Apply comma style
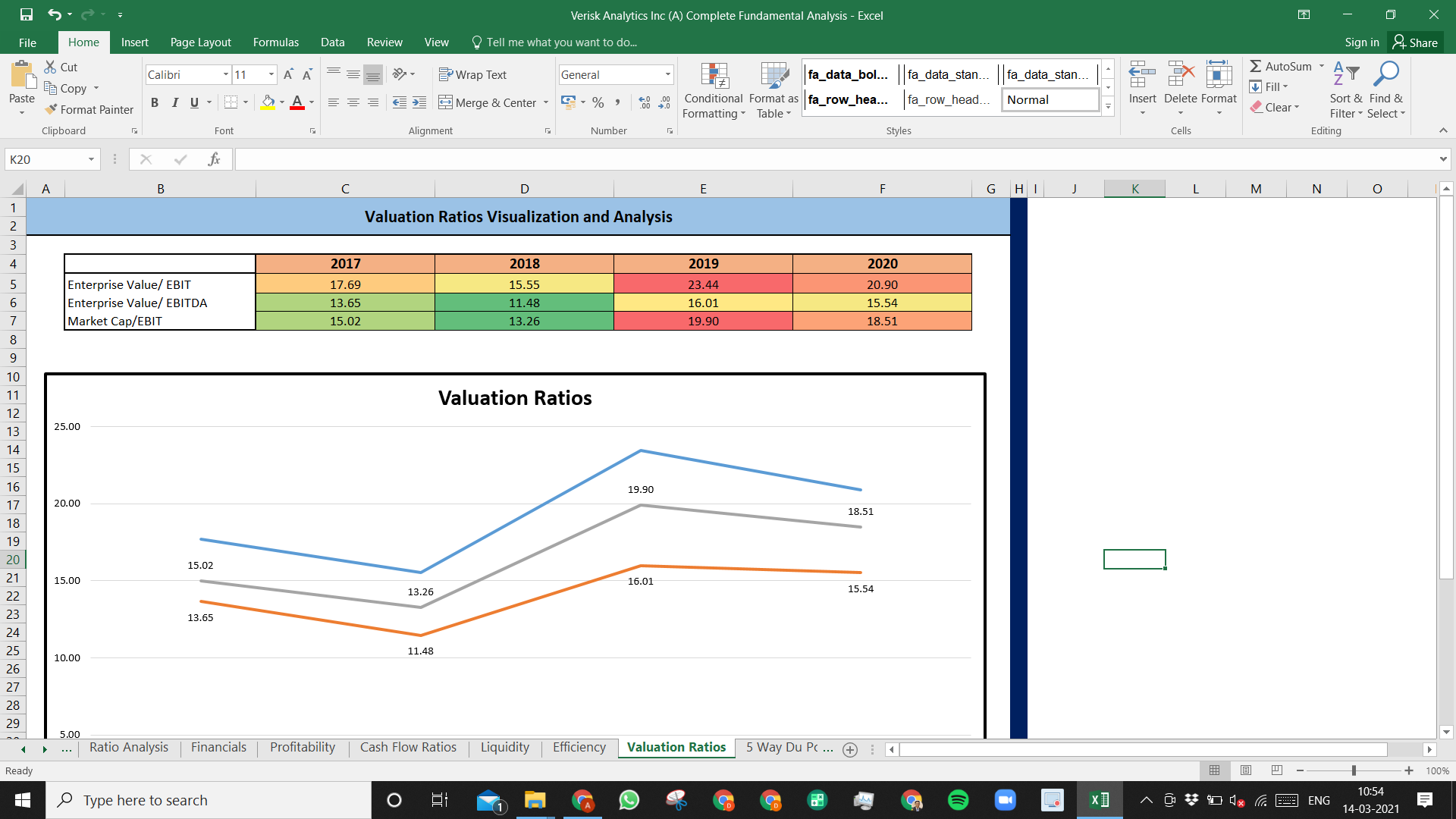Image resolution: width=1456 pixels, height=819 pixels. [x=618, y=102]
